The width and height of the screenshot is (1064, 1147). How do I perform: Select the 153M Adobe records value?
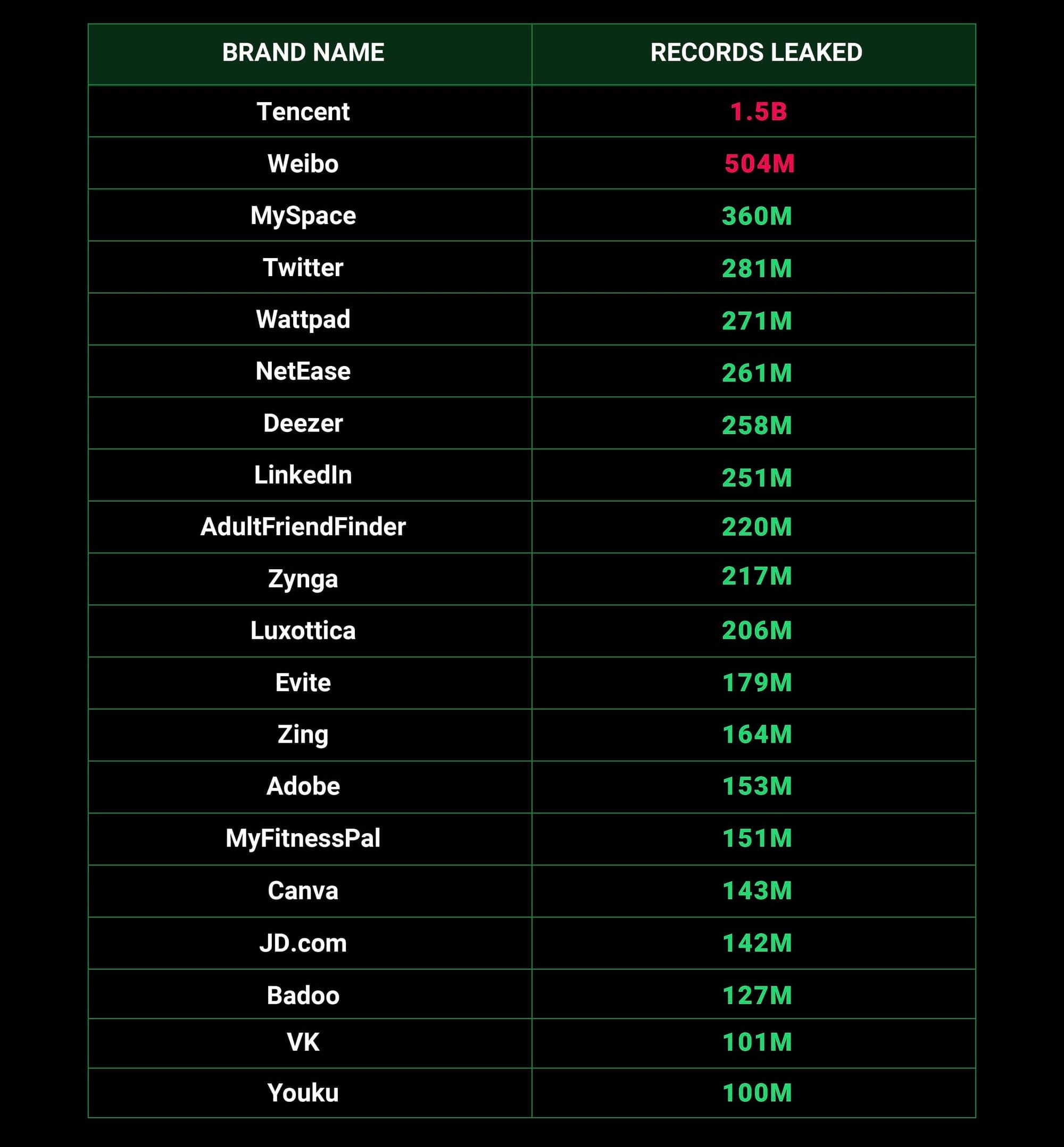click(x=757, y=786)
